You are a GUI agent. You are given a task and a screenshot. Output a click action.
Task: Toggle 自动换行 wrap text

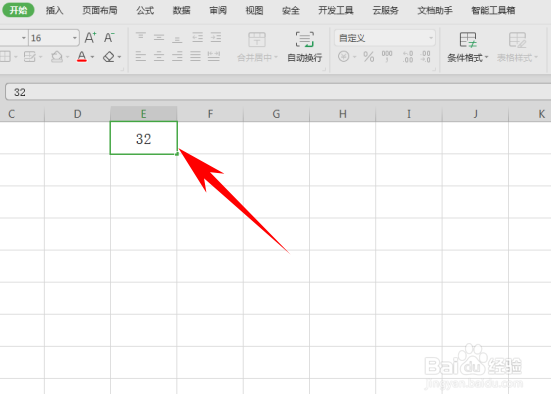pos(305,47)
